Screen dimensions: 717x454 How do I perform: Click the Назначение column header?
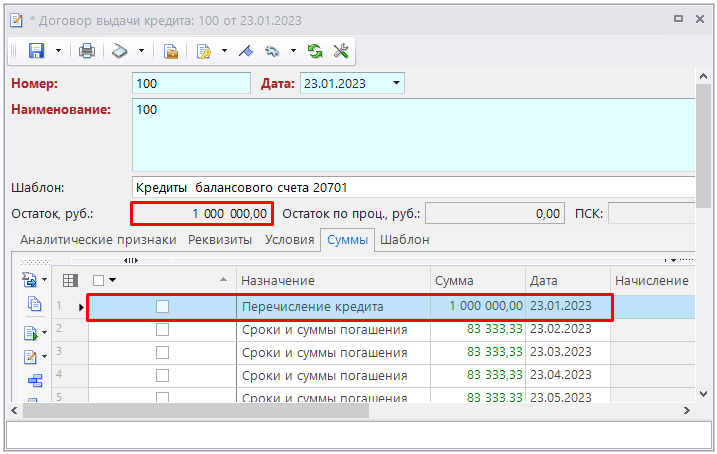click(333, 281)
